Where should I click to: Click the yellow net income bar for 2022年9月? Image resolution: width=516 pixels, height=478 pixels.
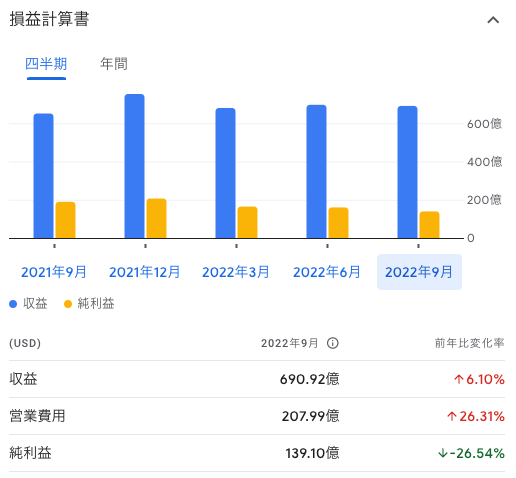pyautogui.click(x=429, y=225)
